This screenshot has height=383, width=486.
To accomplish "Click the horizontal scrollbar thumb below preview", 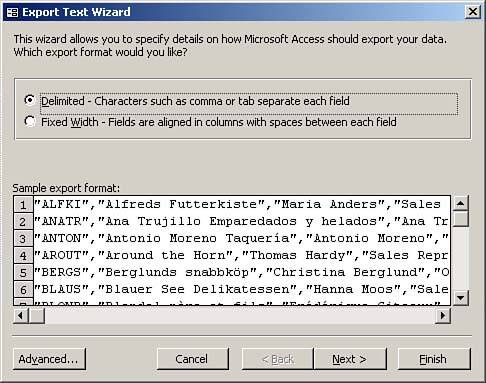I will pos(37,315).
